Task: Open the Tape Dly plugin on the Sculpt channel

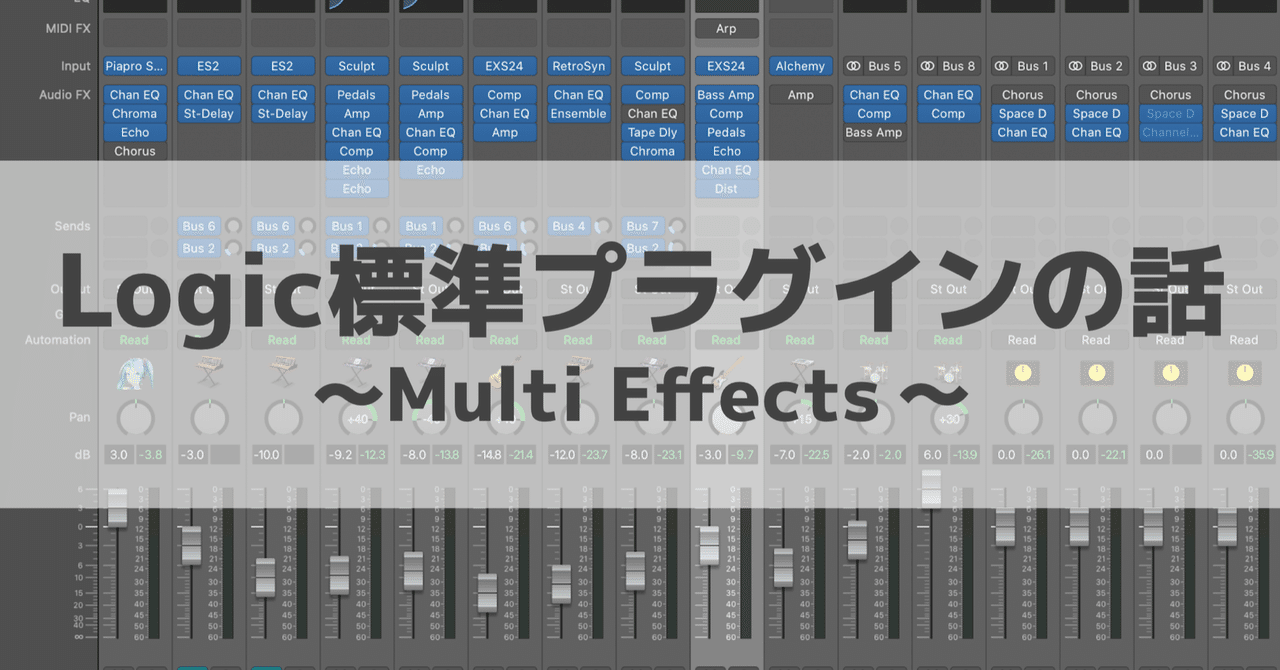Action: [x=653, y=132]
